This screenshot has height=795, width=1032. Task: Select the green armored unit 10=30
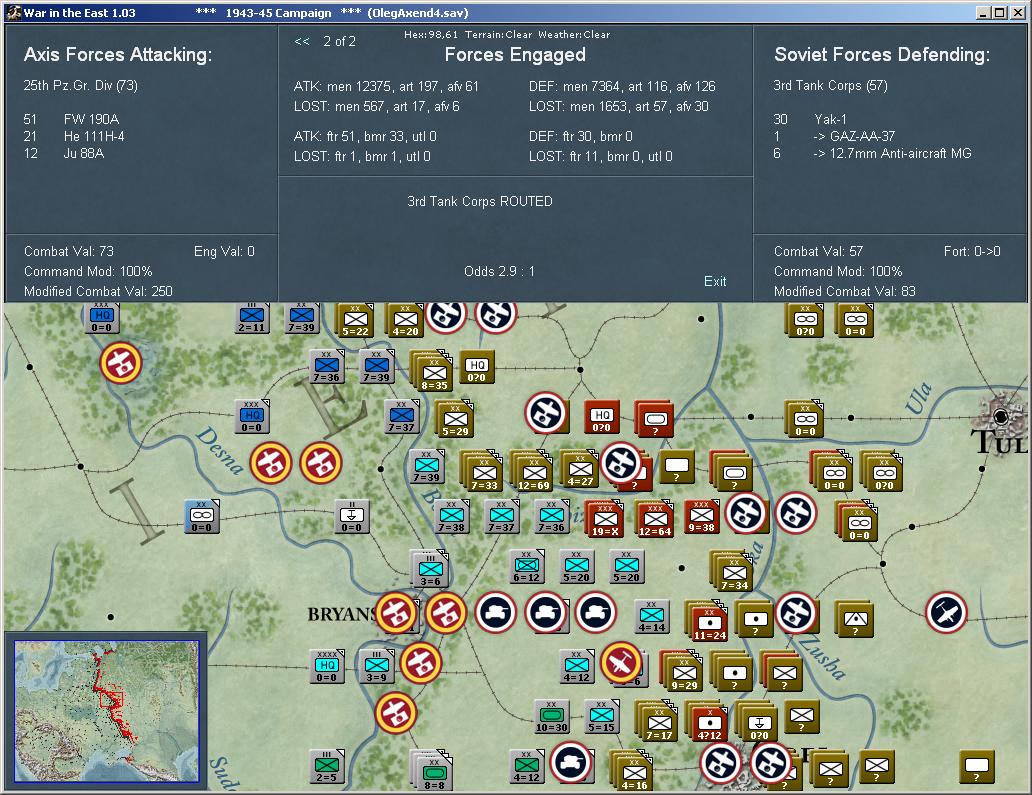[x=552, y=717]
